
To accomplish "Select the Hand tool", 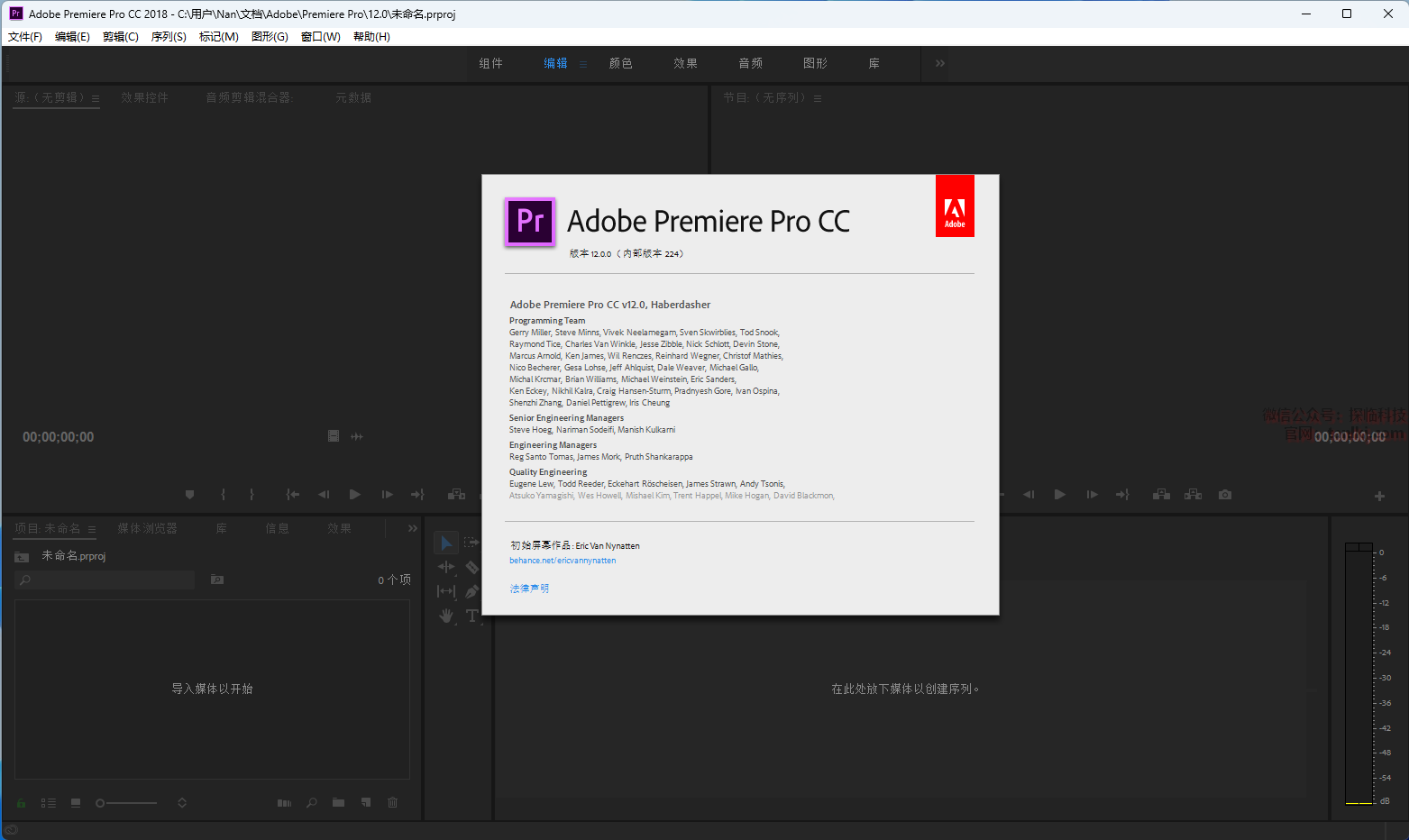I will tap(446, 616).
